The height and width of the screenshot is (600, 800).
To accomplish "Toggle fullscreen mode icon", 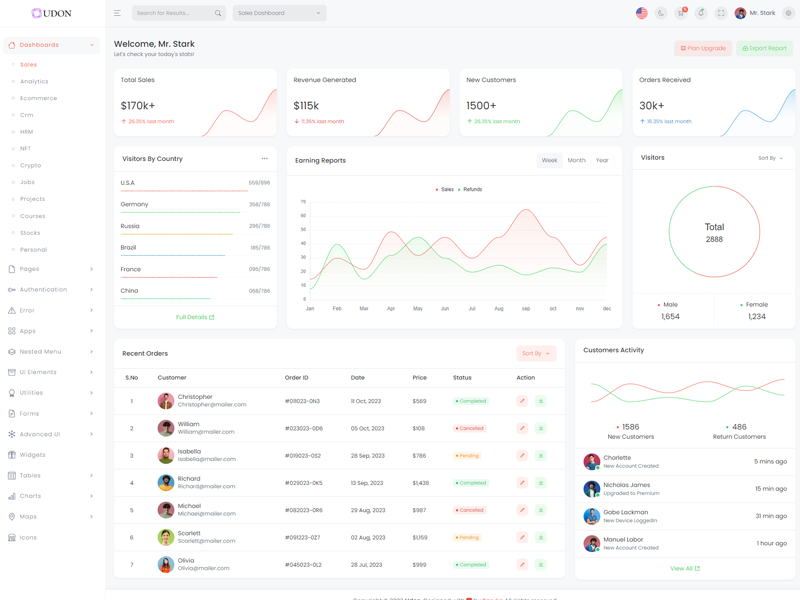I will point(721,13).
